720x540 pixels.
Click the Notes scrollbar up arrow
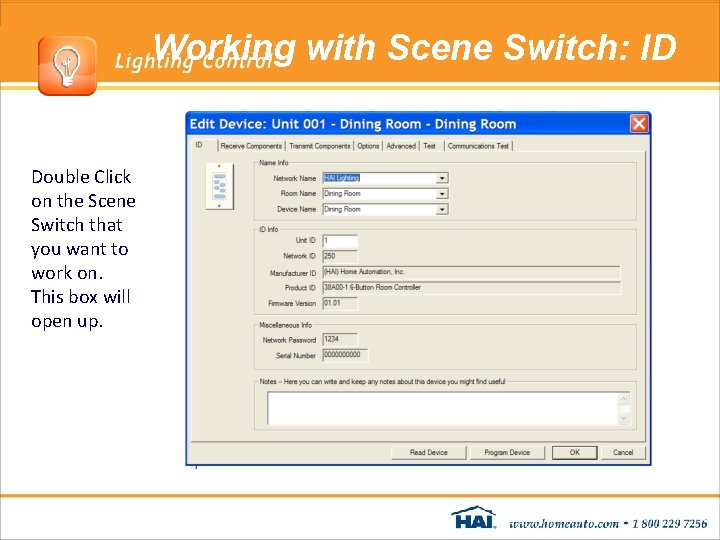pos(624,399)
